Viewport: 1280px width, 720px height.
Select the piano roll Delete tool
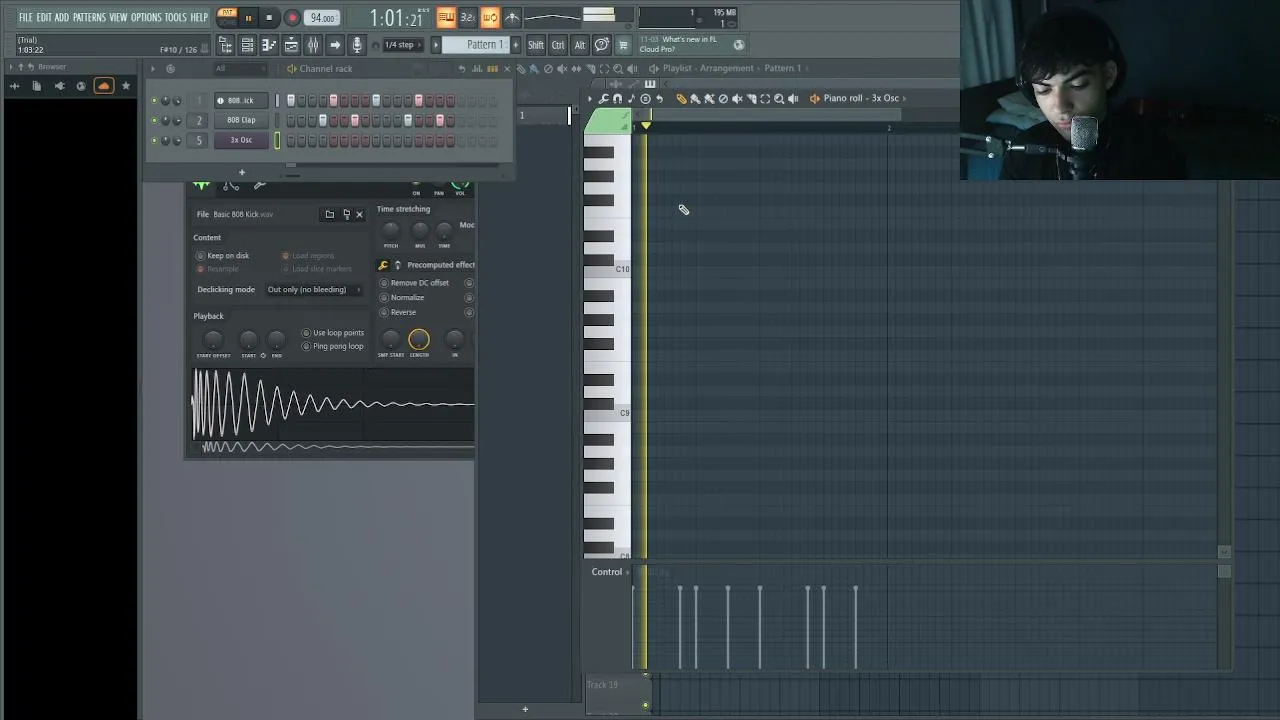click(x=723, y=98)
